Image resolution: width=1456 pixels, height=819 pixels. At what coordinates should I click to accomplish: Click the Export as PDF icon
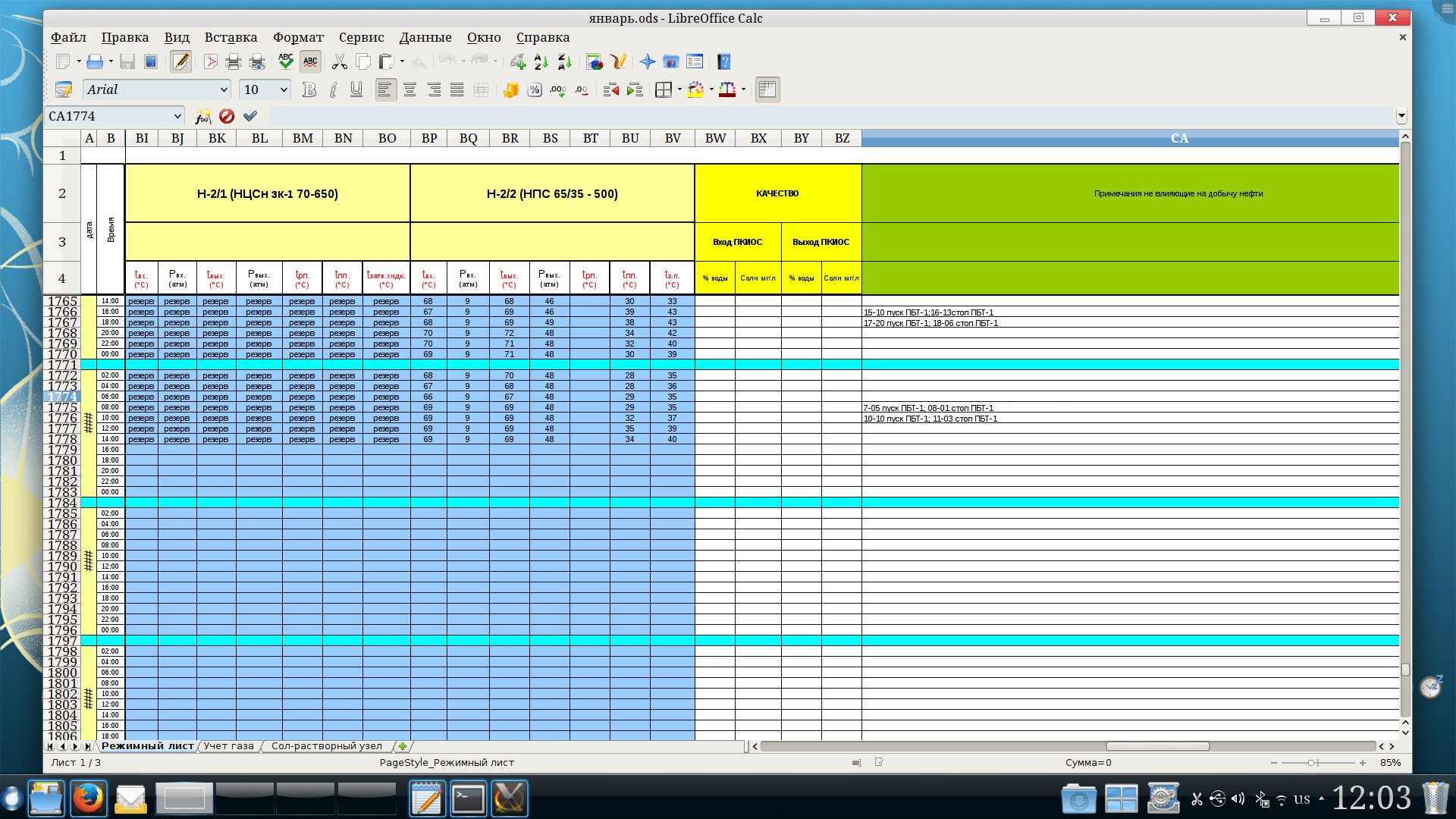pyautogui.click(x=211, y=62)
